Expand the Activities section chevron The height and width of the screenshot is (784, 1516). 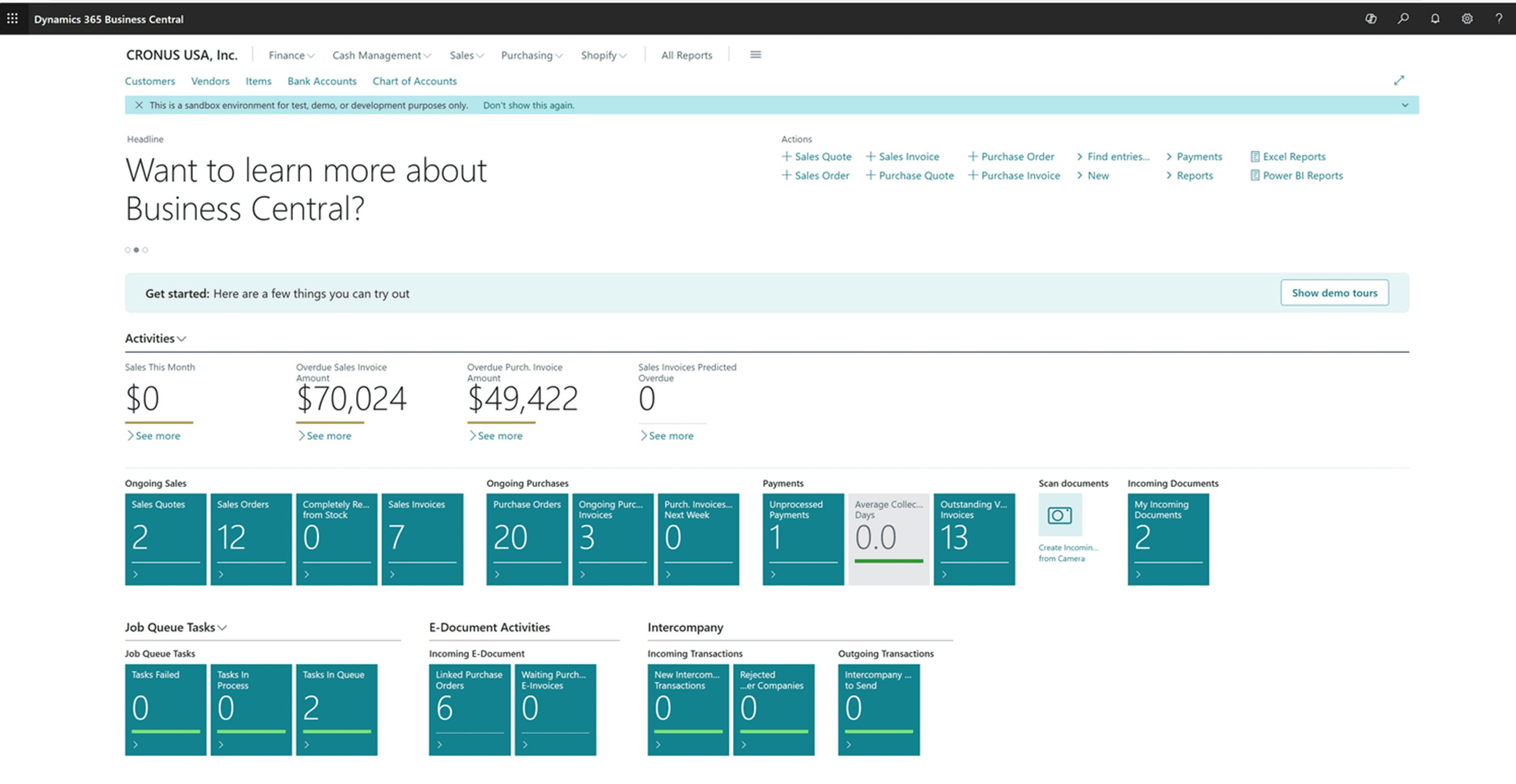(x=181, y=339)
